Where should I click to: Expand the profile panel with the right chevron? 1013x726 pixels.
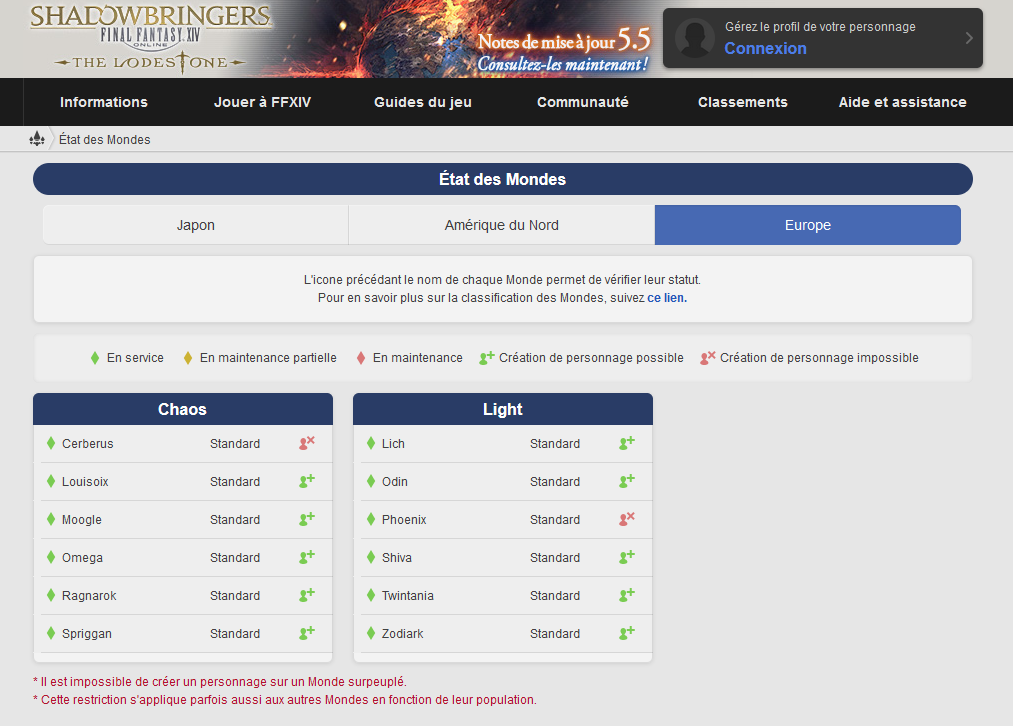pyautogui.click(x=966, y=38)
